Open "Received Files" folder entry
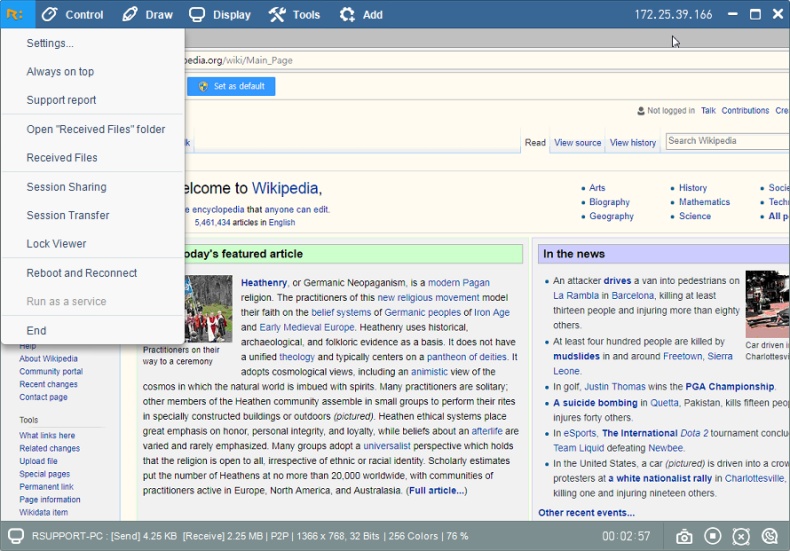 [93, 129]
